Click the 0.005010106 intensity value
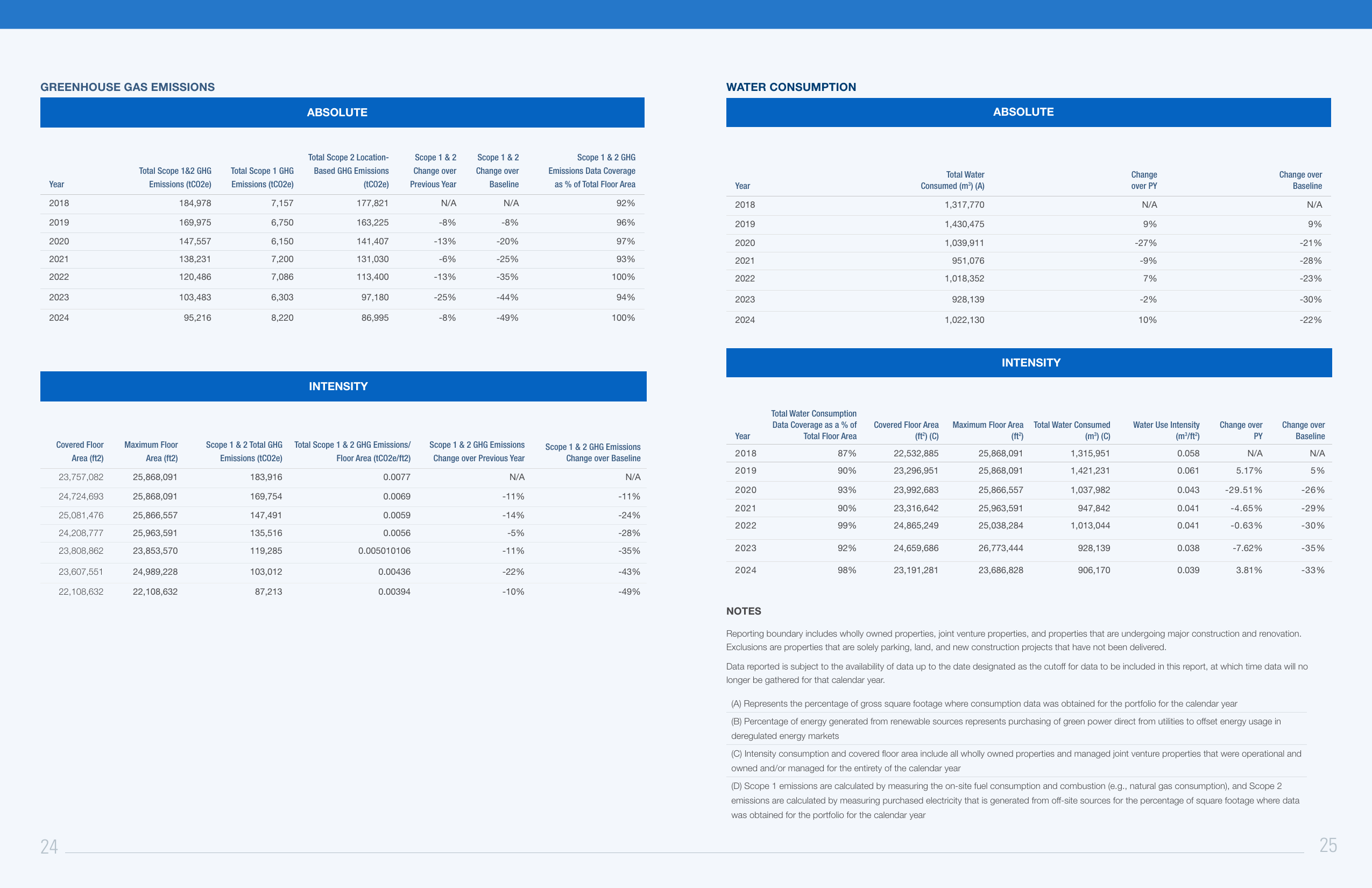The width and height of the screenshot is (1372, 888). [385, 551]
